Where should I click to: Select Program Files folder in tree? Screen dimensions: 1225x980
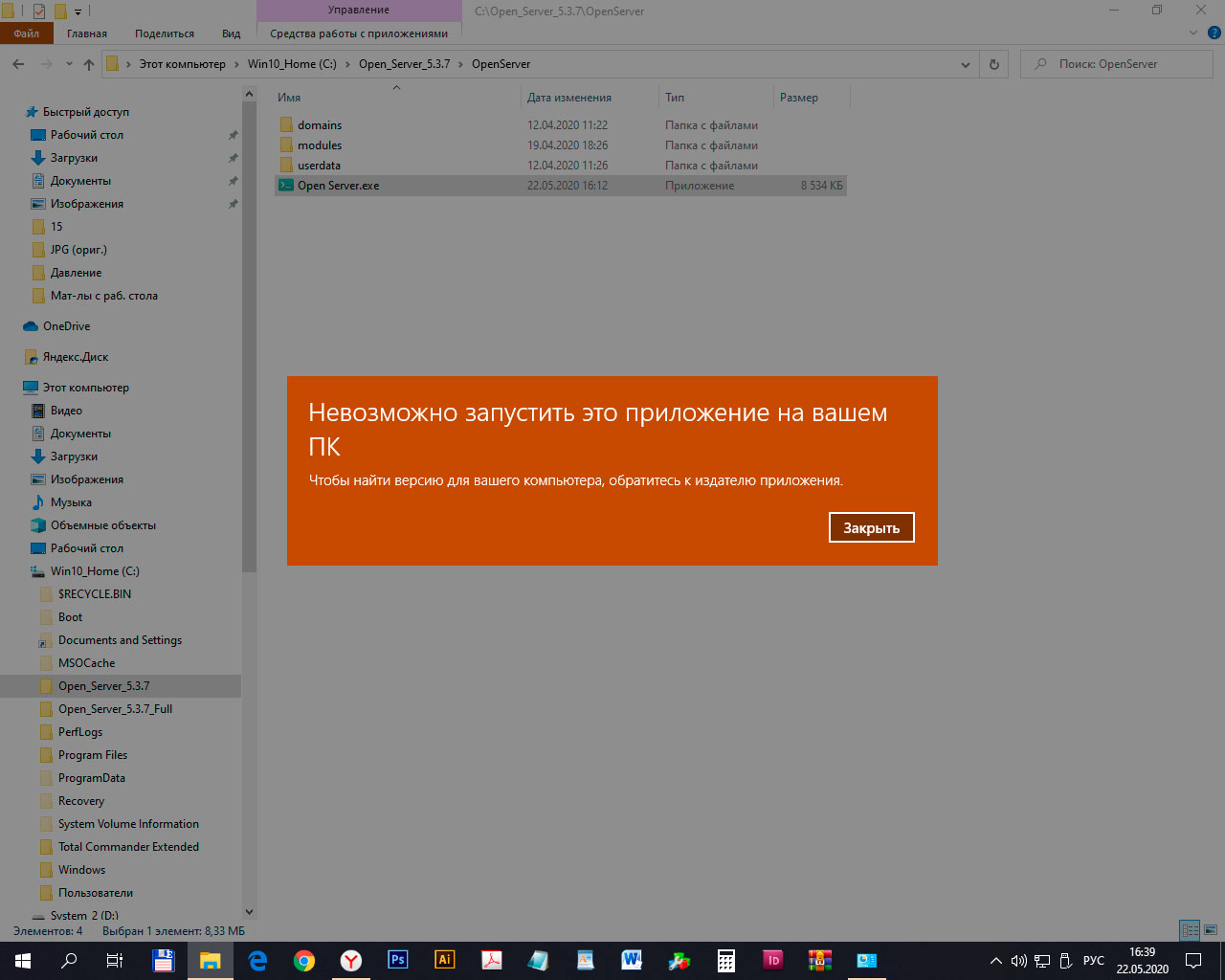[92, 755]
